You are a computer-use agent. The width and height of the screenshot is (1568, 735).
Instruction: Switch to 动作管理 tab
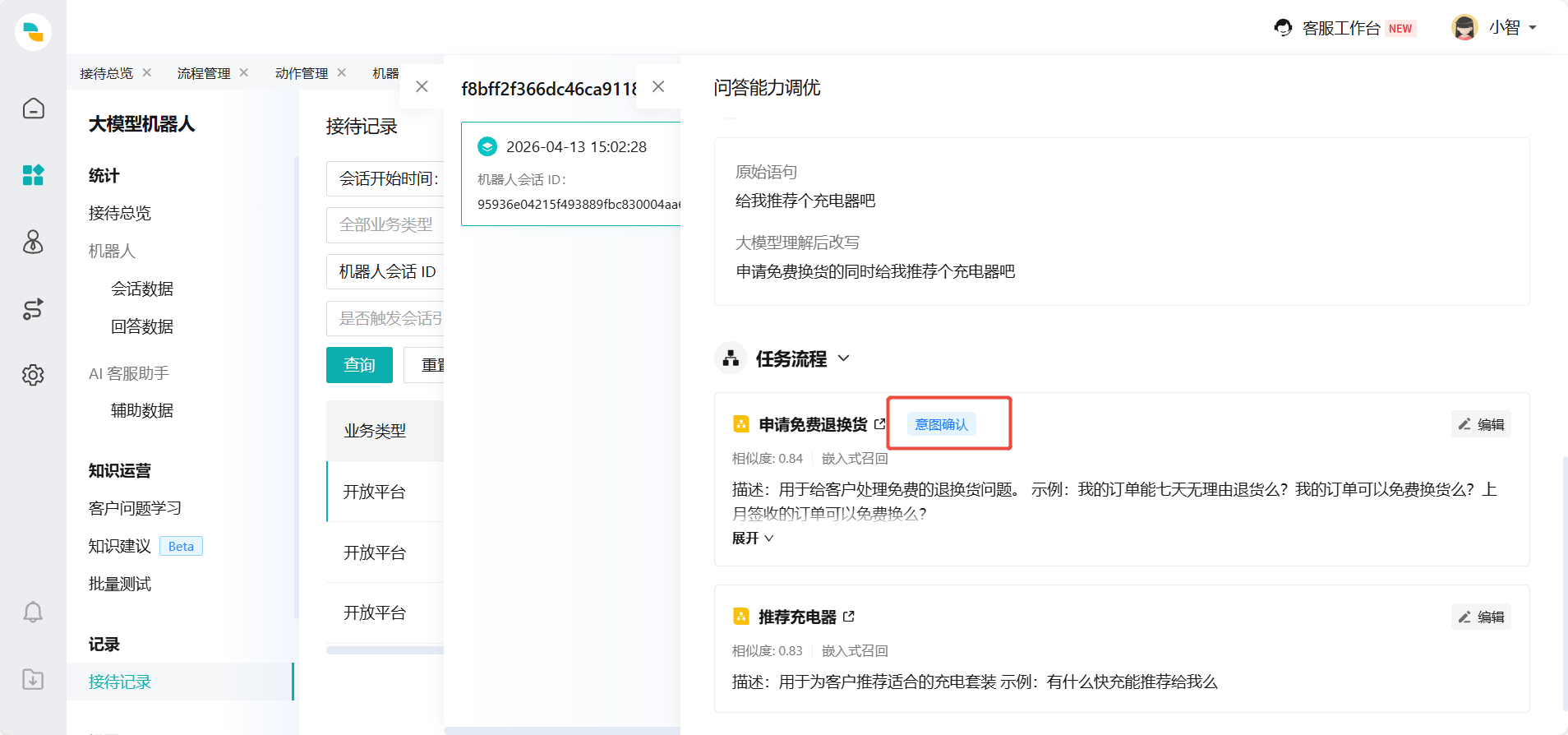[302, 73]
